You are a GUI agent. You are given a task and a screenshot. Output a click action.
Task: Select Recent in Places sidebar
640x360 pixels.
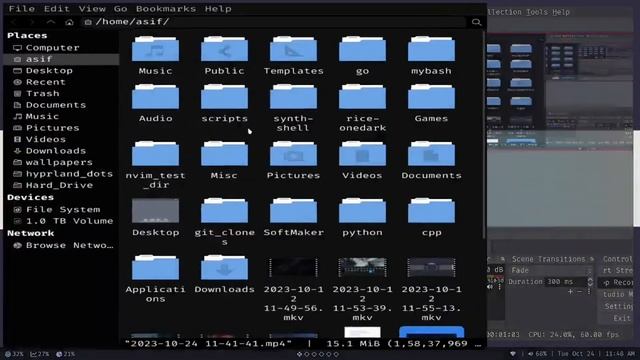pyautogui.click(x=61, y=82)
